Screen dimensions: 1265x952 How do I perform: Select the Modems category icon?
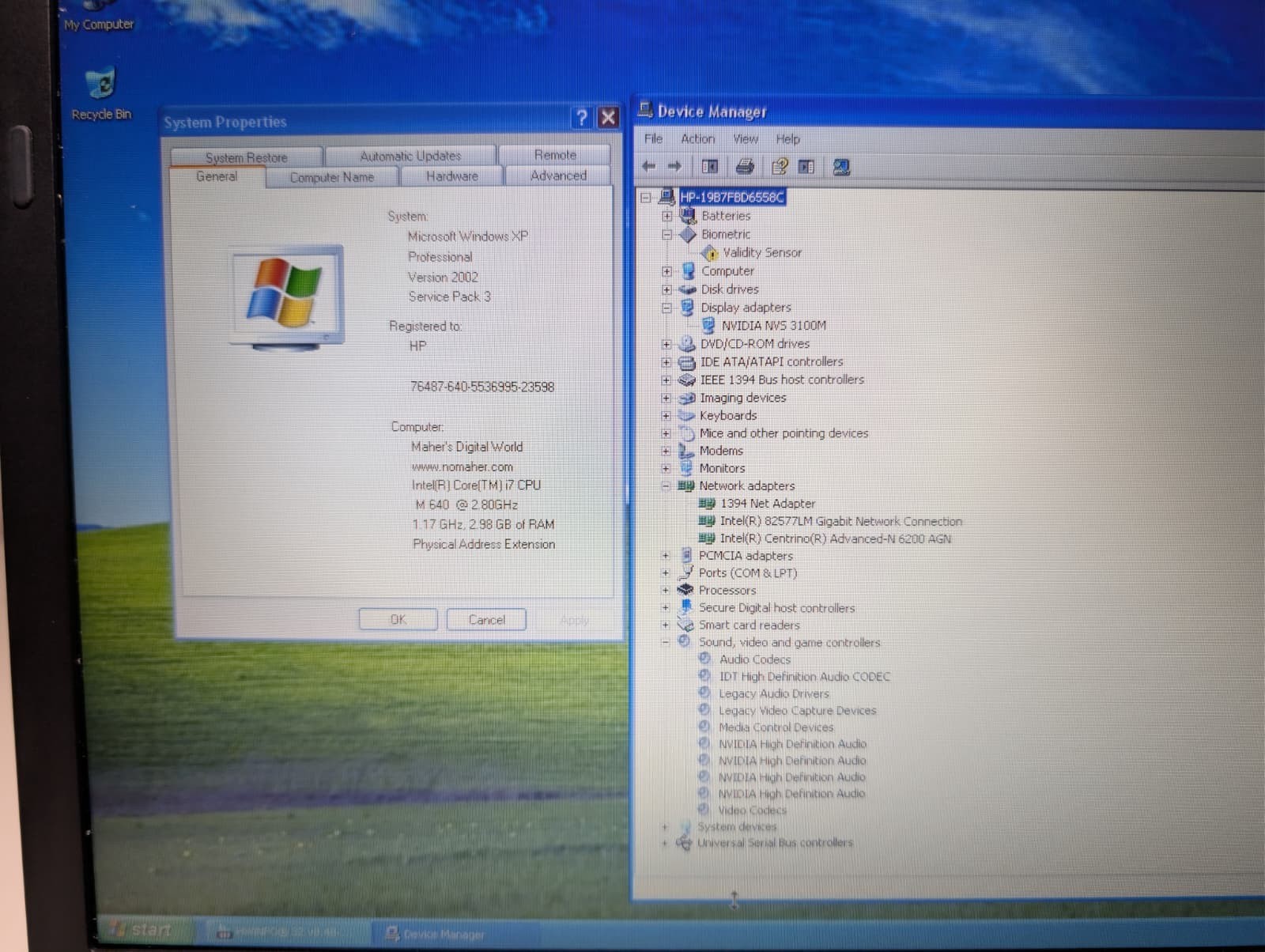pos(686,451)
